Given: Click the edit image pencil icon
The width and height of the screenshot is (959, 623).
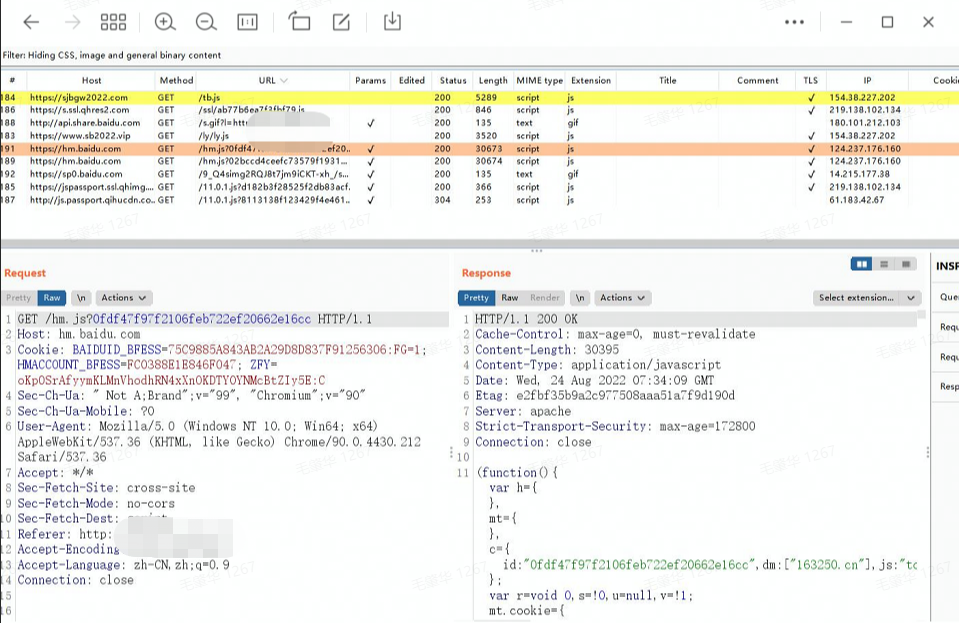Looking at the screenshot, I should [x=341, y=22].
